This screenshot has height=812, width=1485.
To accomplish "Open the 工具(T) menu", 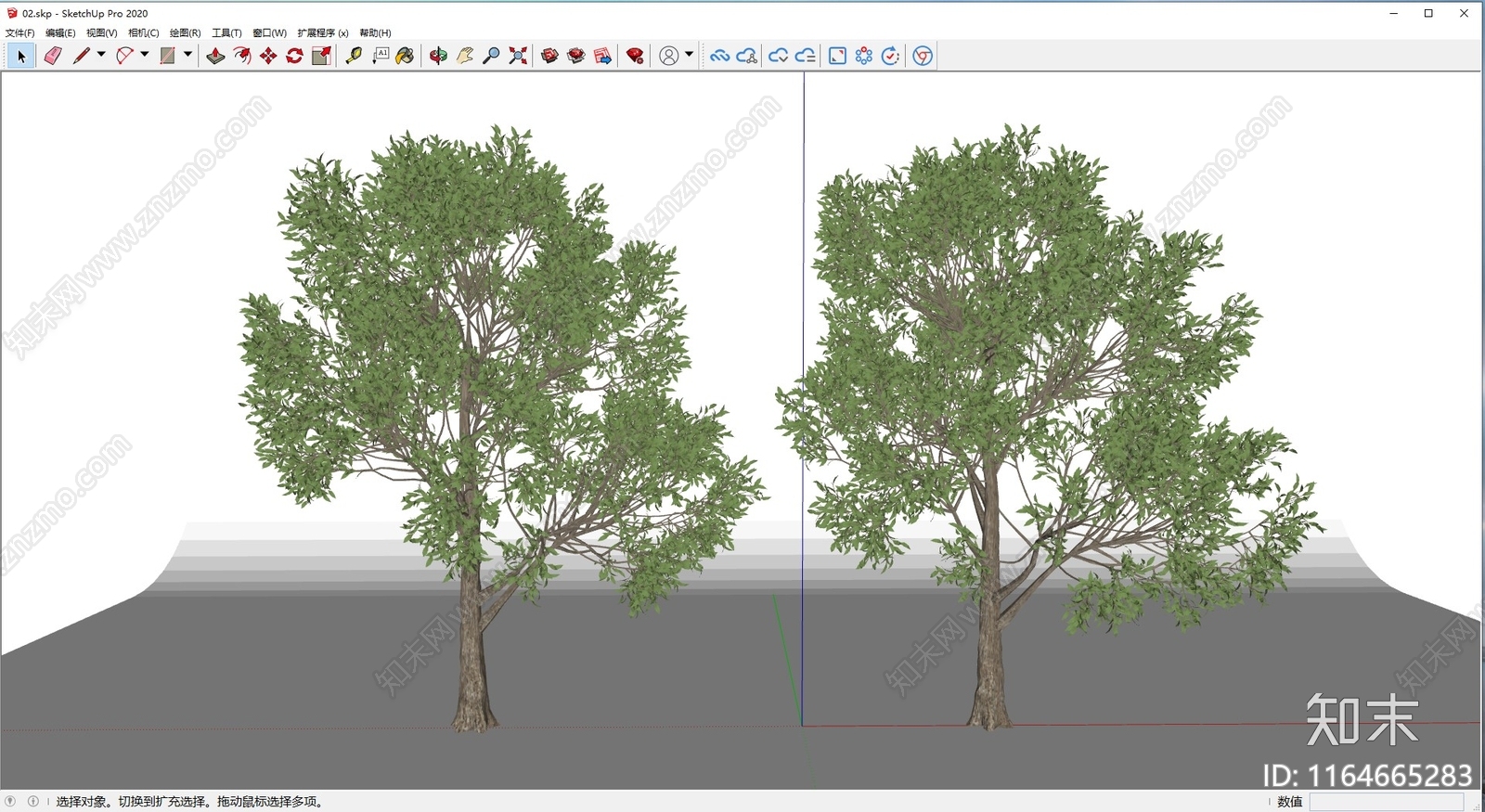I will click(x=227, y=32).
